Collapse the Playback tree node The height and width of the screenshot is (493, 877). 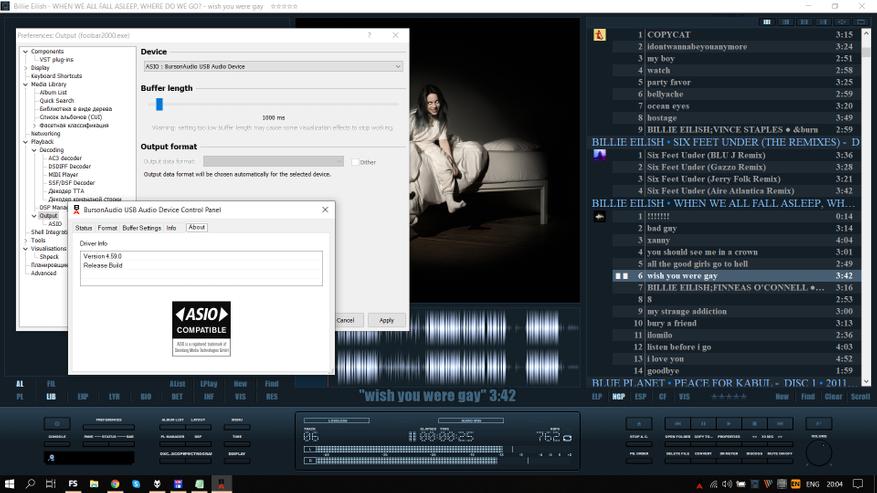[x=25, y=142]
